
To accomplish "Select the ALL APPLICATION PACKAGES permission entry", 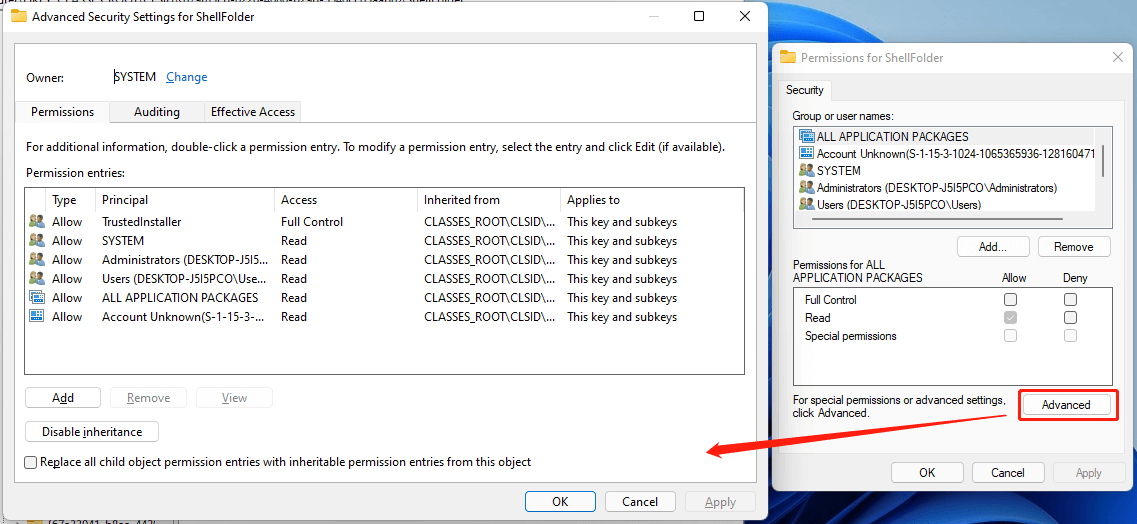I will [x=384, y=297].
